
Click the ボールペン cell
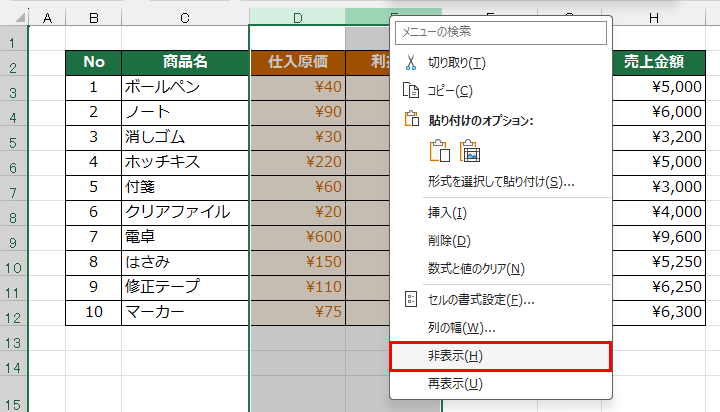185,88
